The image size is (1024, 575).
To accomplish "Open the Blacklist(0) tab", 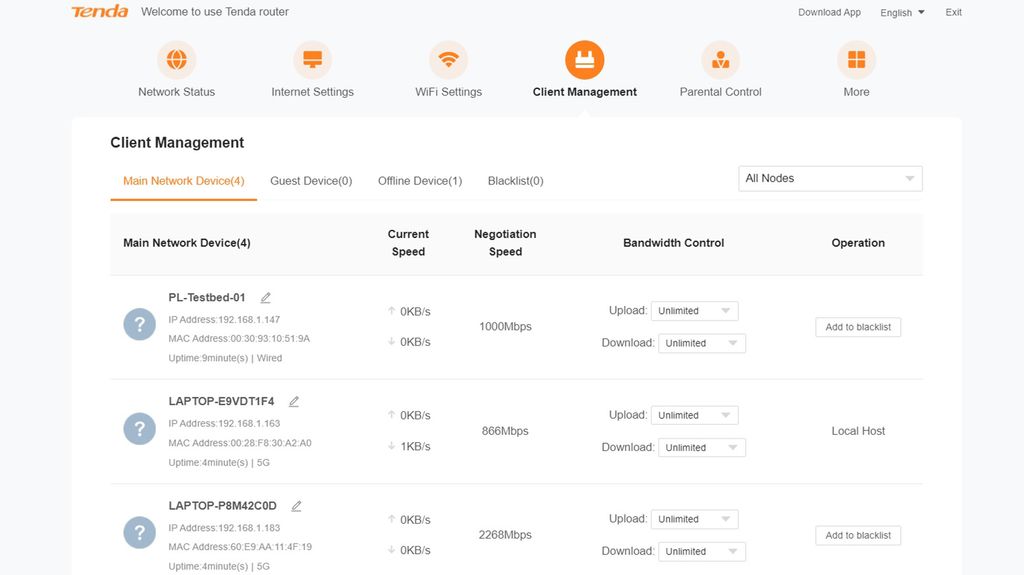I will pyautogui.click(x=515, y=181).
